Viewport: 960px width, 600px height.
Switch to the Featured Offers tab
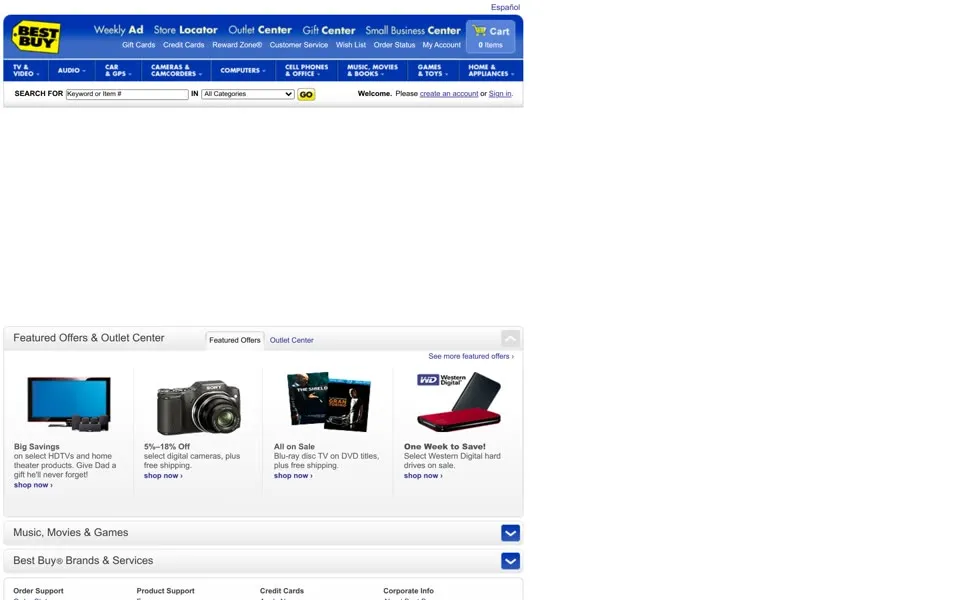point(234,340)
